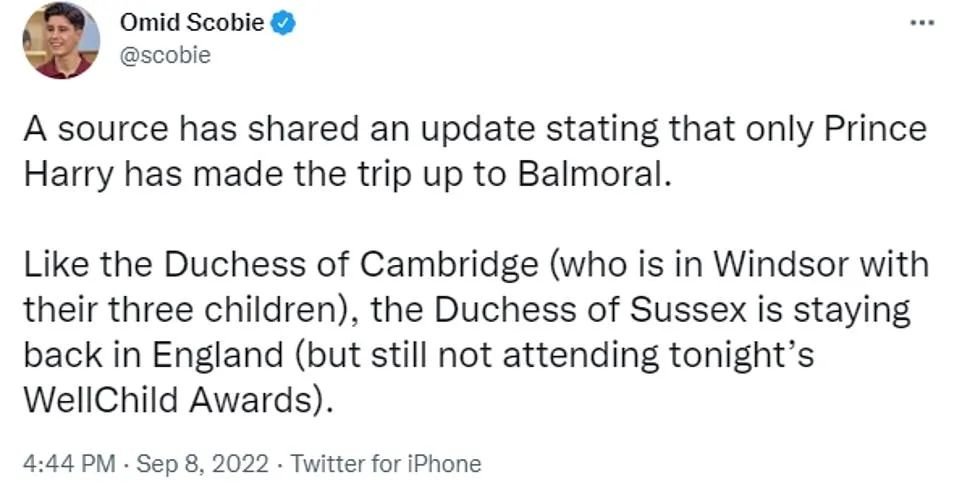Click the first paragraph starting with A source

point(475,152)
